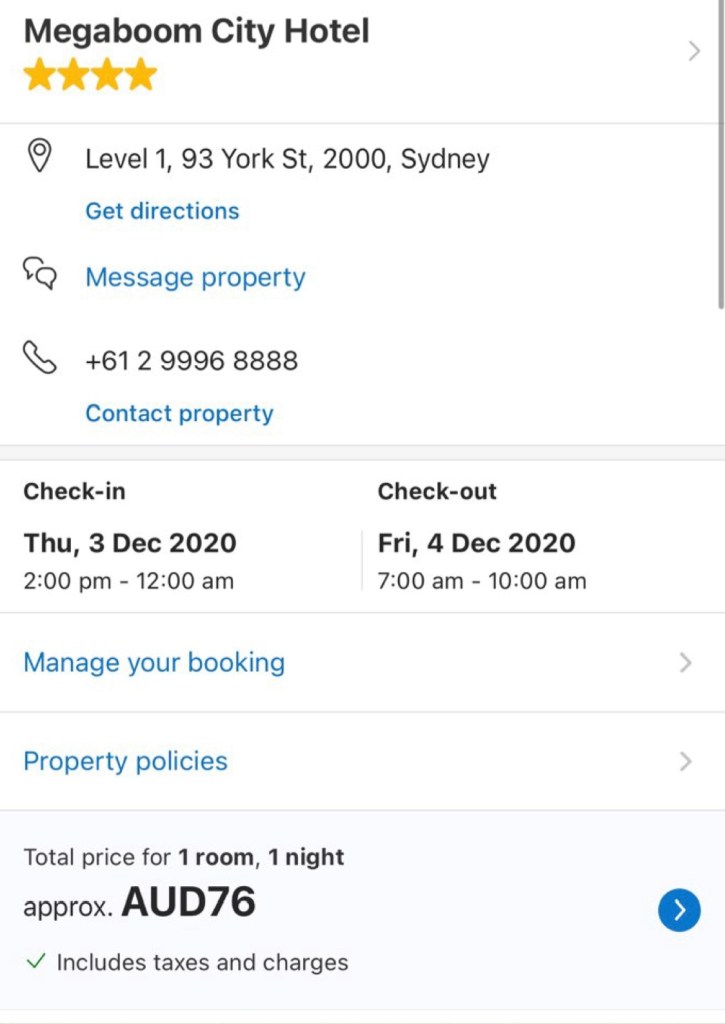Click the four-star hotel rating
The width and height of the screenshot is (725, 1024).
click(x=90, y=75)
